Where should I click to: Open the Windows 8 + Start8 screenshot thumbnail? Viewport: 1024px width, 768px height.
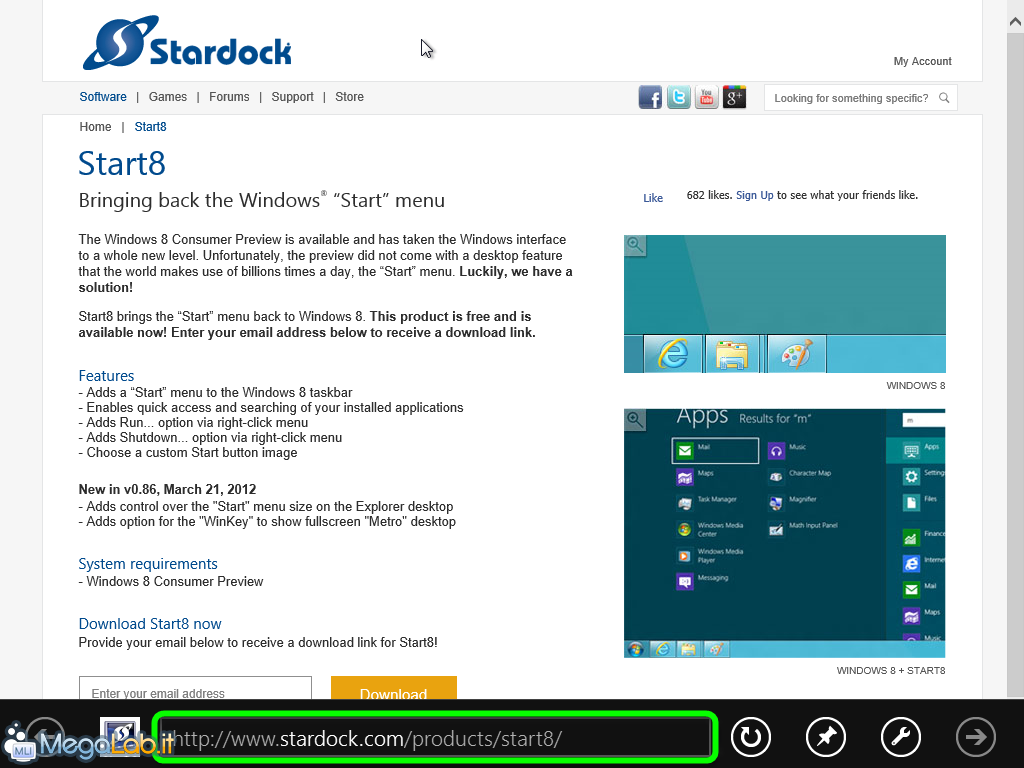click(x=785, y=534)
